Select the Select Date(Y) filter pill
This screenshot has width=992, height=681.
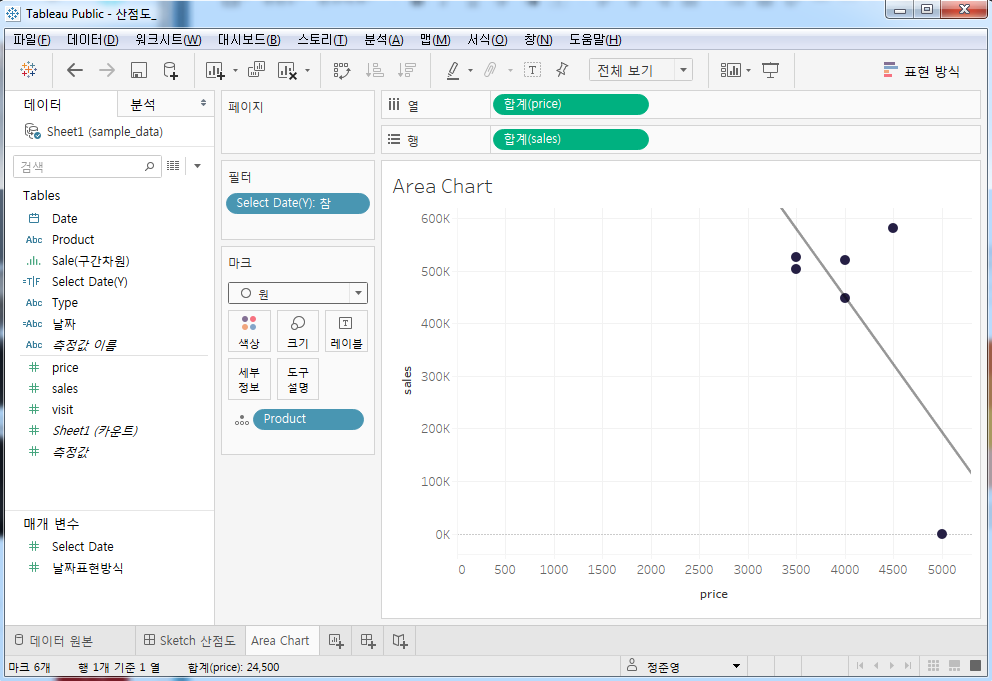[x=298, y=203]
